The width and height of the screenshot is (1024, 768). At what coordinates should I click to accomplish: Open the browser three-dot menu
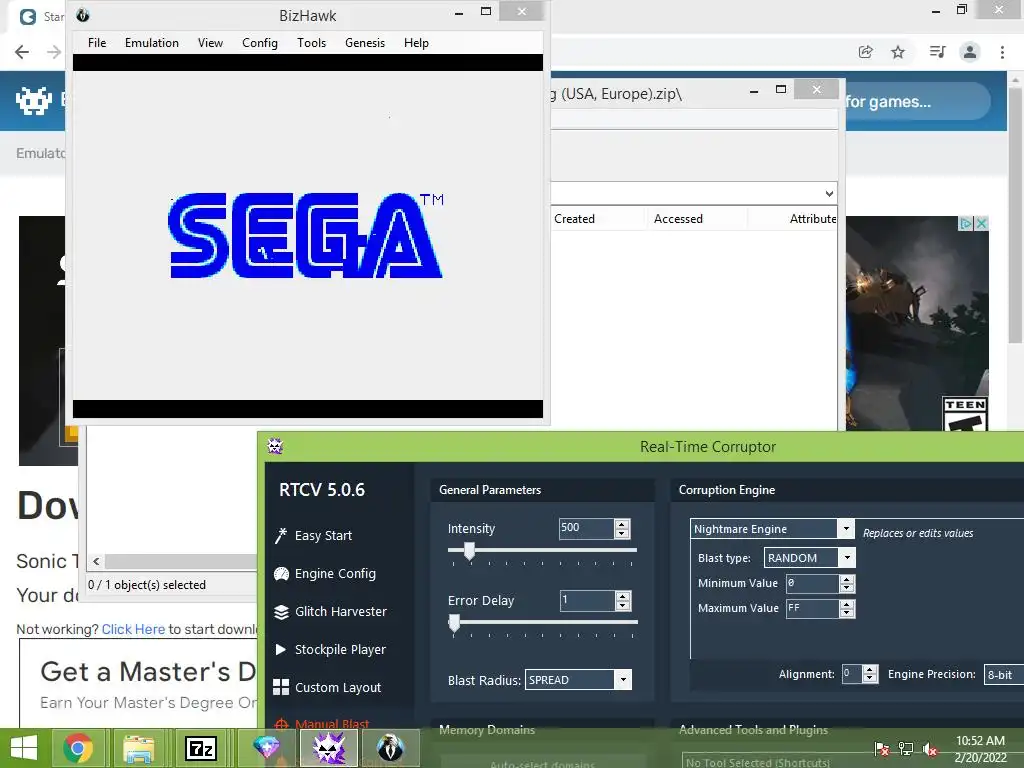(1002, 52)
